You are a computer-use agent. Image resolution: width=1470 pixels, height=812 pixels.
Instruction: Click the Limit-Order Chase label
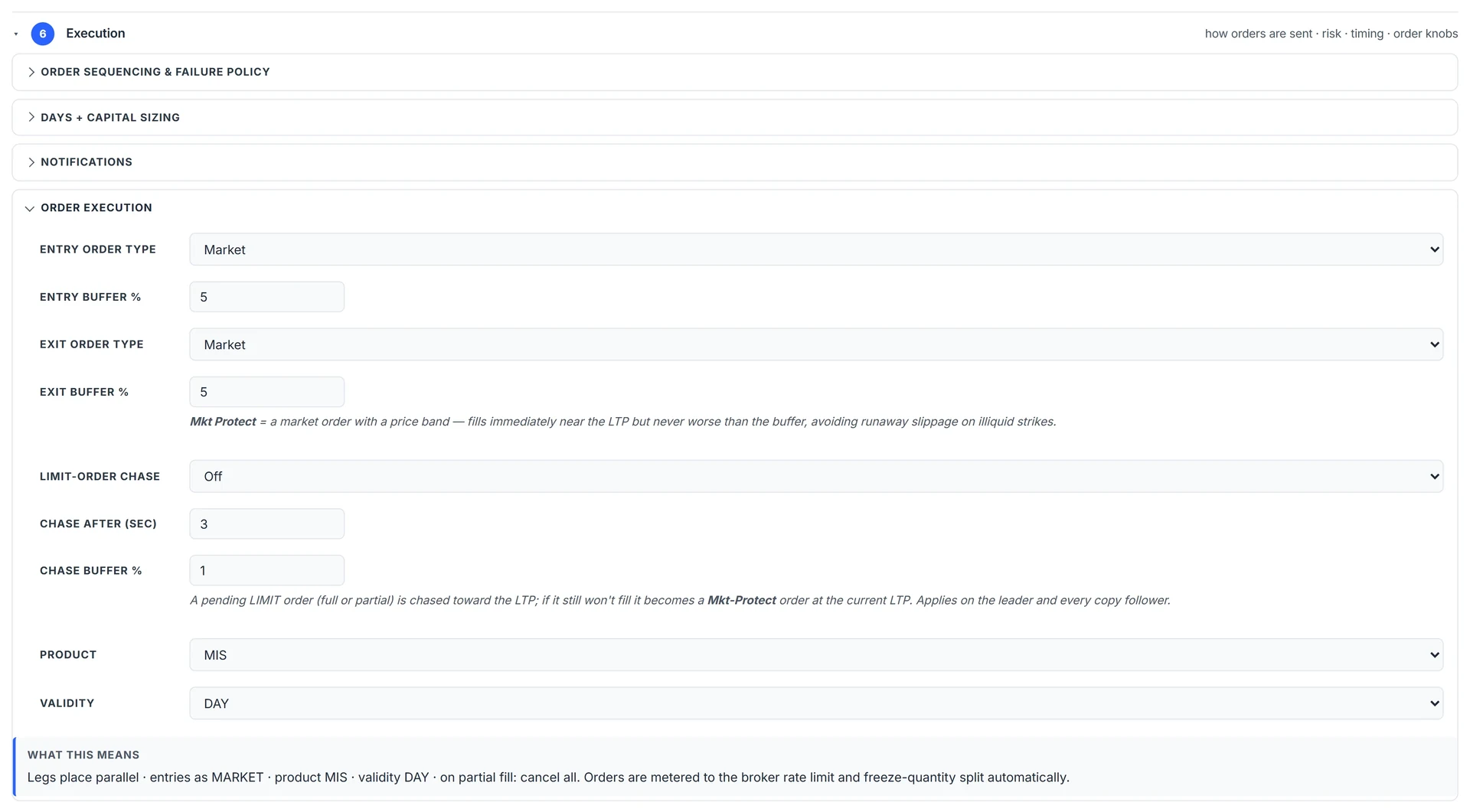tap(100, 477)
